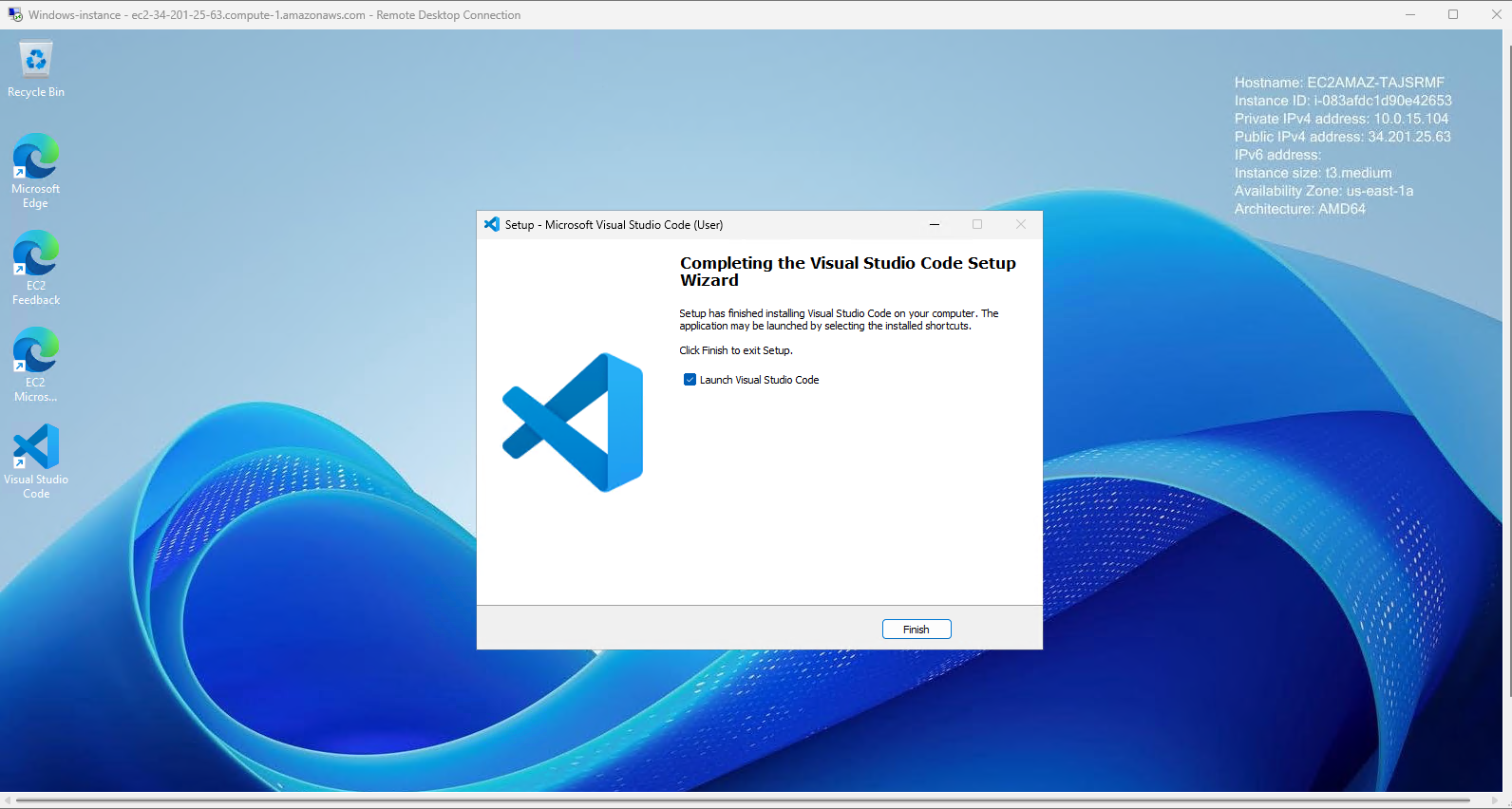Click the 'Private IPv4 address: 10.0.15.104' text
Image resolution: width=1512 pixels, height=809 pixels.
pyautogui.click(x=1342, y=119)
